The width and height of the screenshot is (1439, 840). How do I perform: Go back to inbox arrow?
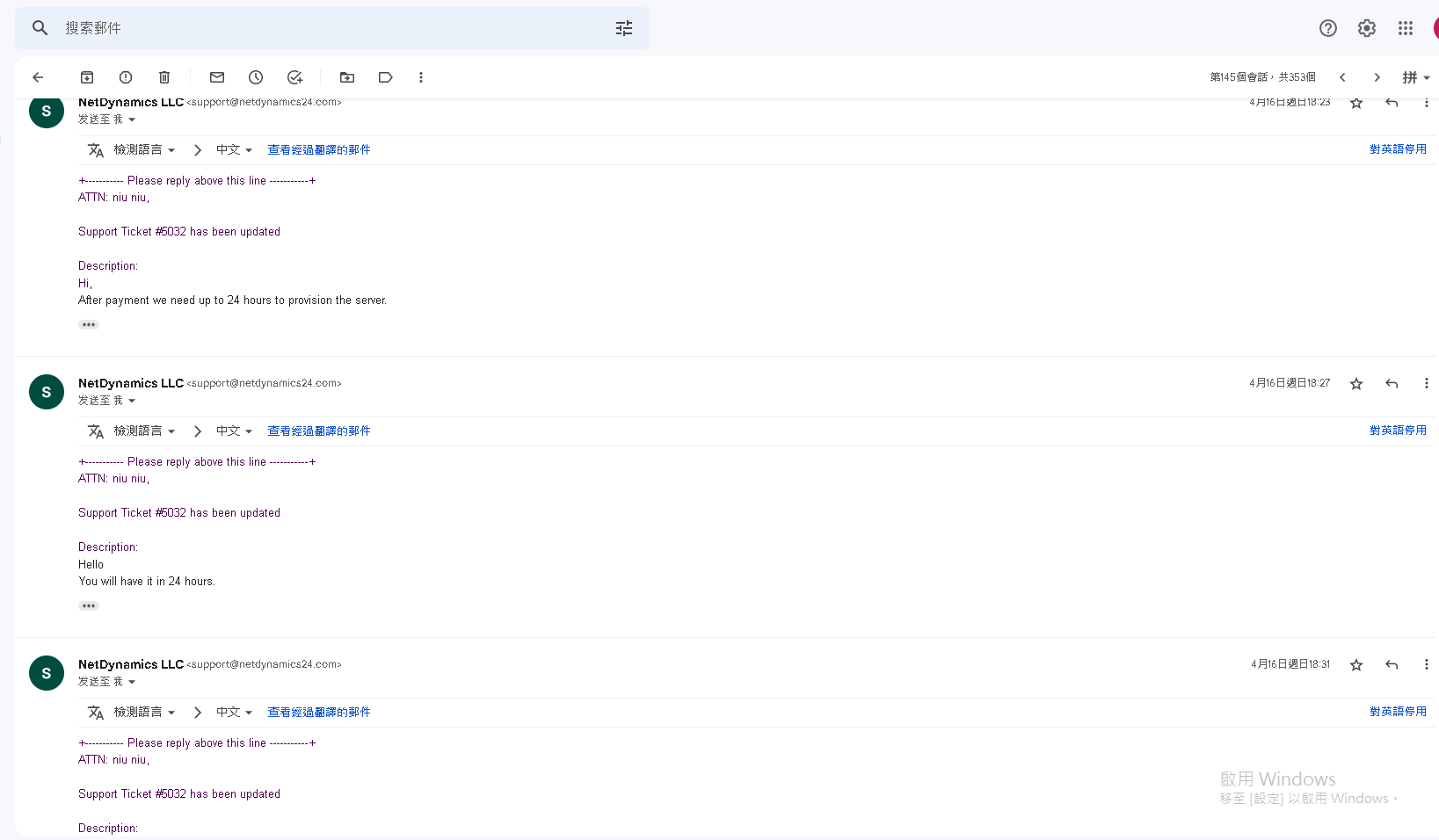click(x=38, y=77)
